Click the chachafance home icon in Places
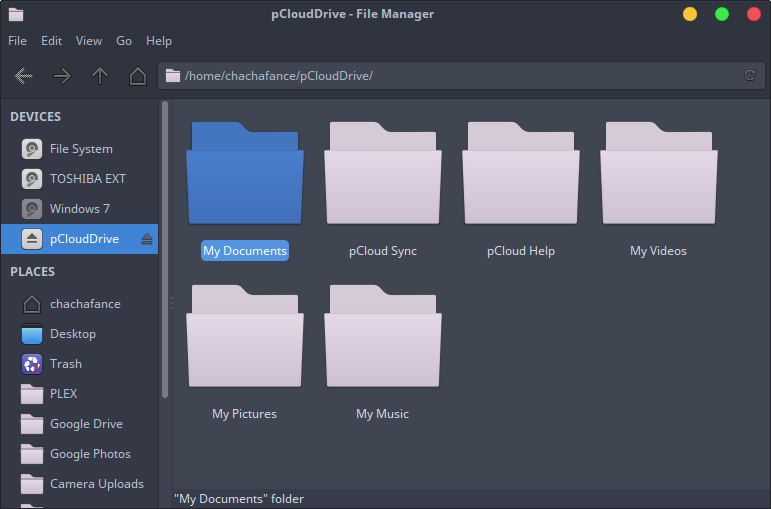 tap(32, 304)
